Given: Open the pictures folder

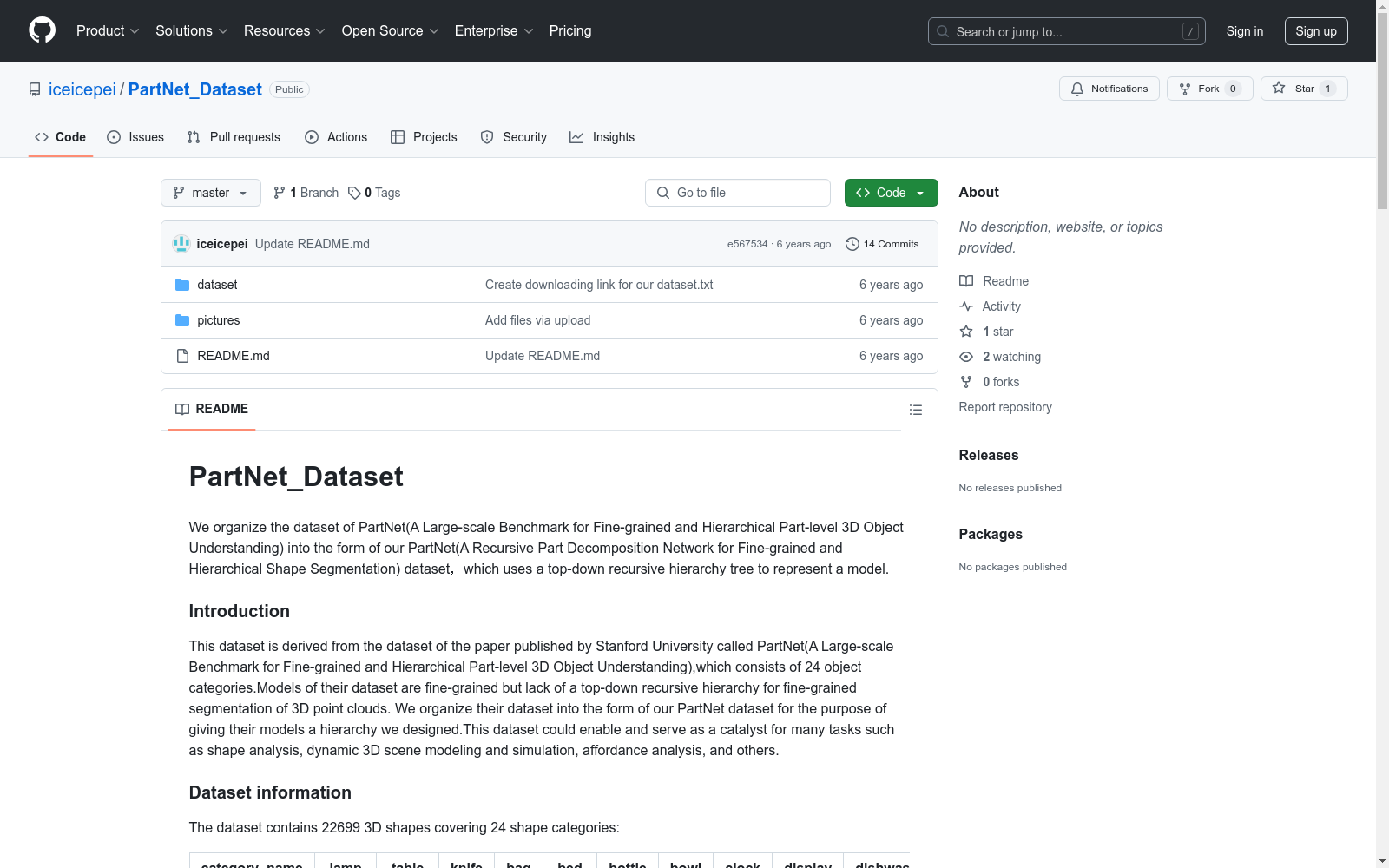Looking at the screenshot, I should (x=219, y=320).
